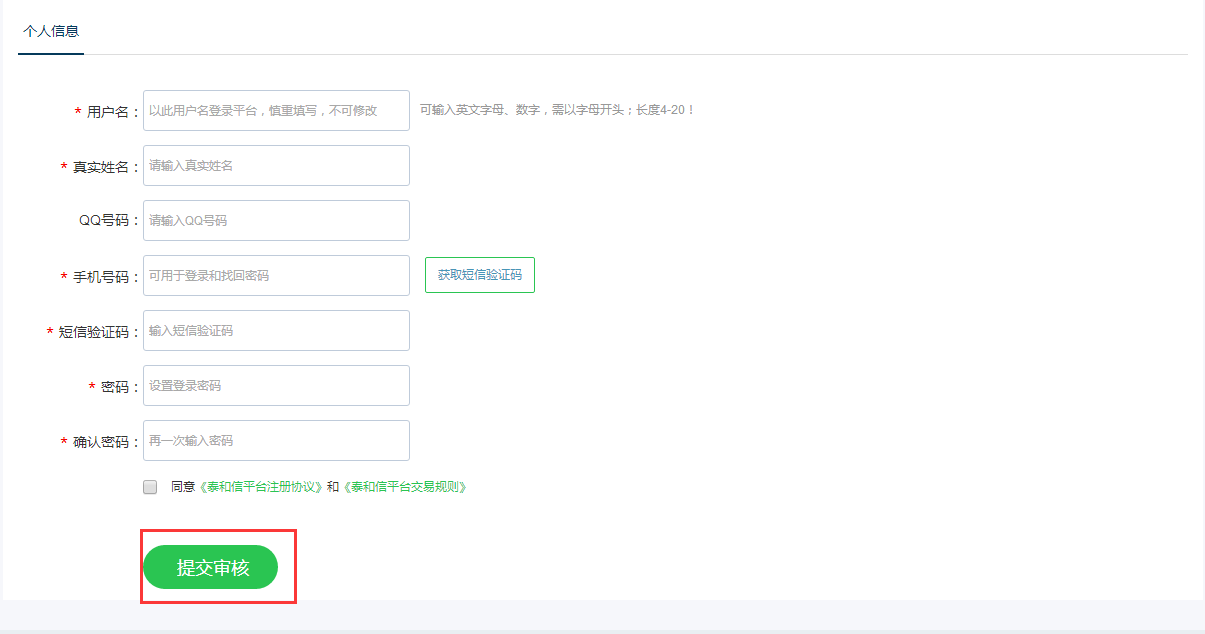Image resolution: width=1205 pixels, height=634 pixels.
Task: Open the 《泰和信平台交易规则》 link
Action: tap(405, 487)
